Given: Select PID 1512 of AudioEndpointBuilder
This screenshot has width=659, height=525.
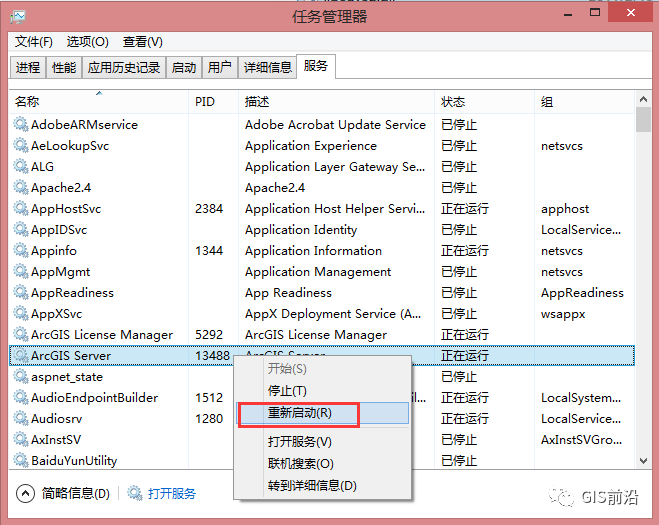Looking at the screenshot, I should pos(209,398).
